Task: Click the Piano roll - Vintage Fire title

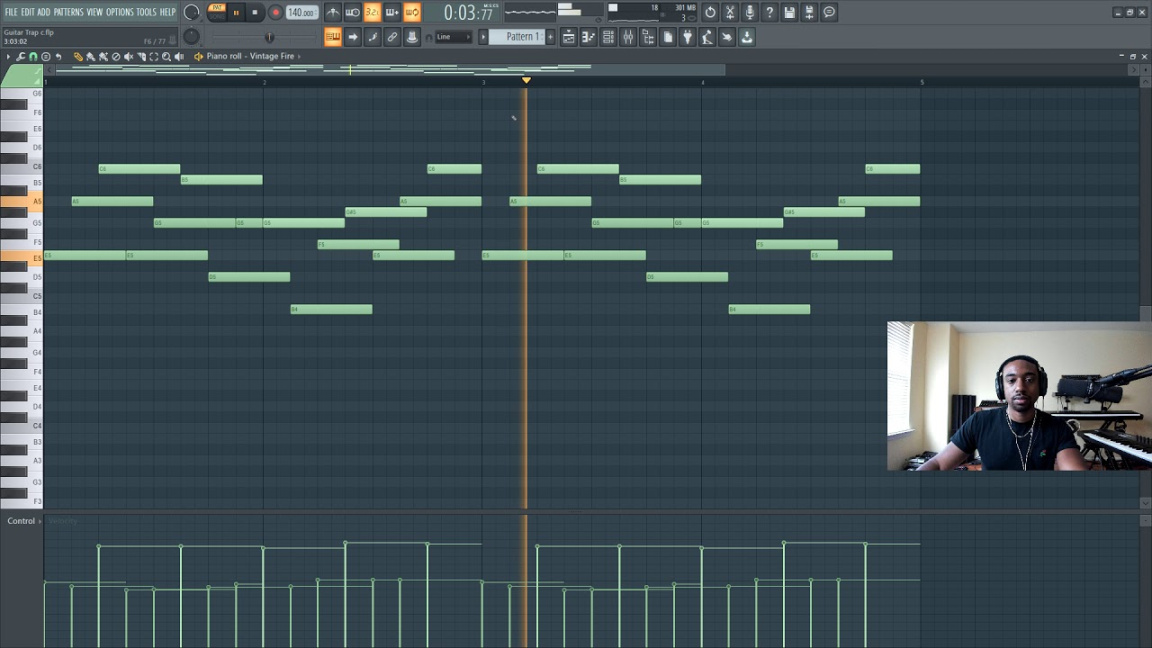Action: 250,57
